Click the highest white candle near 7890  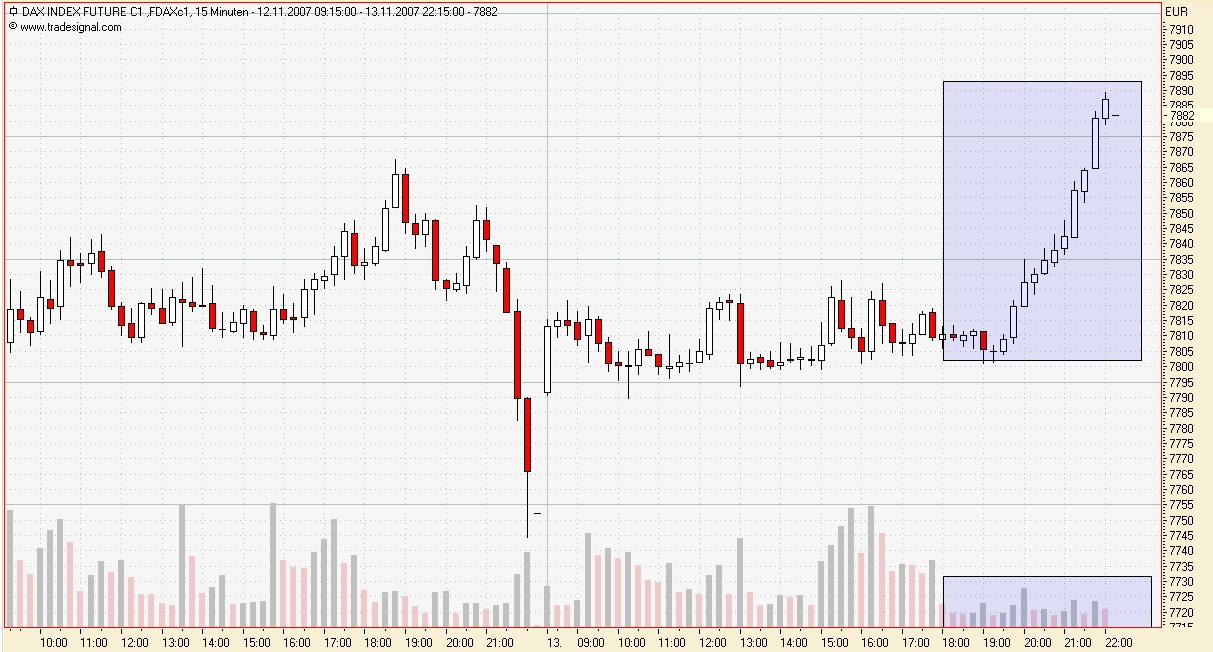pos(1106,107)
